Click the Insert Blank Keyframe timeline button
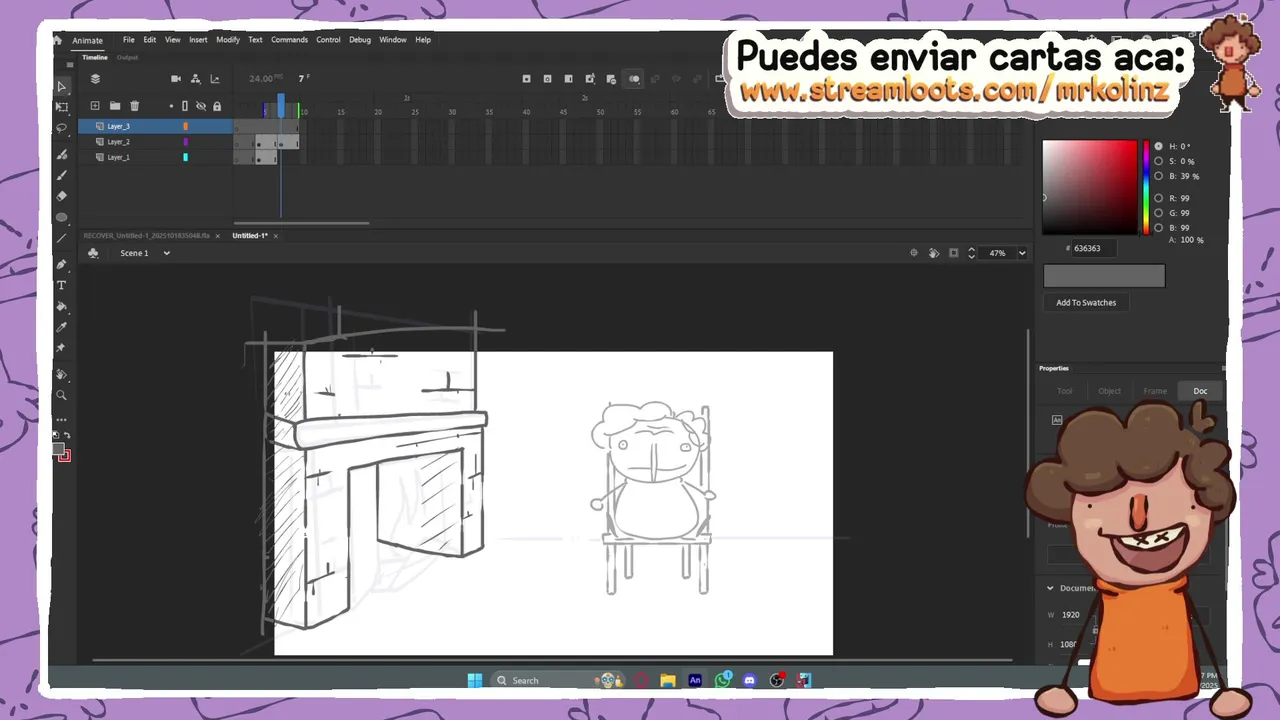The height and width of the screenshot is (720, 1280). pos(547,79)
